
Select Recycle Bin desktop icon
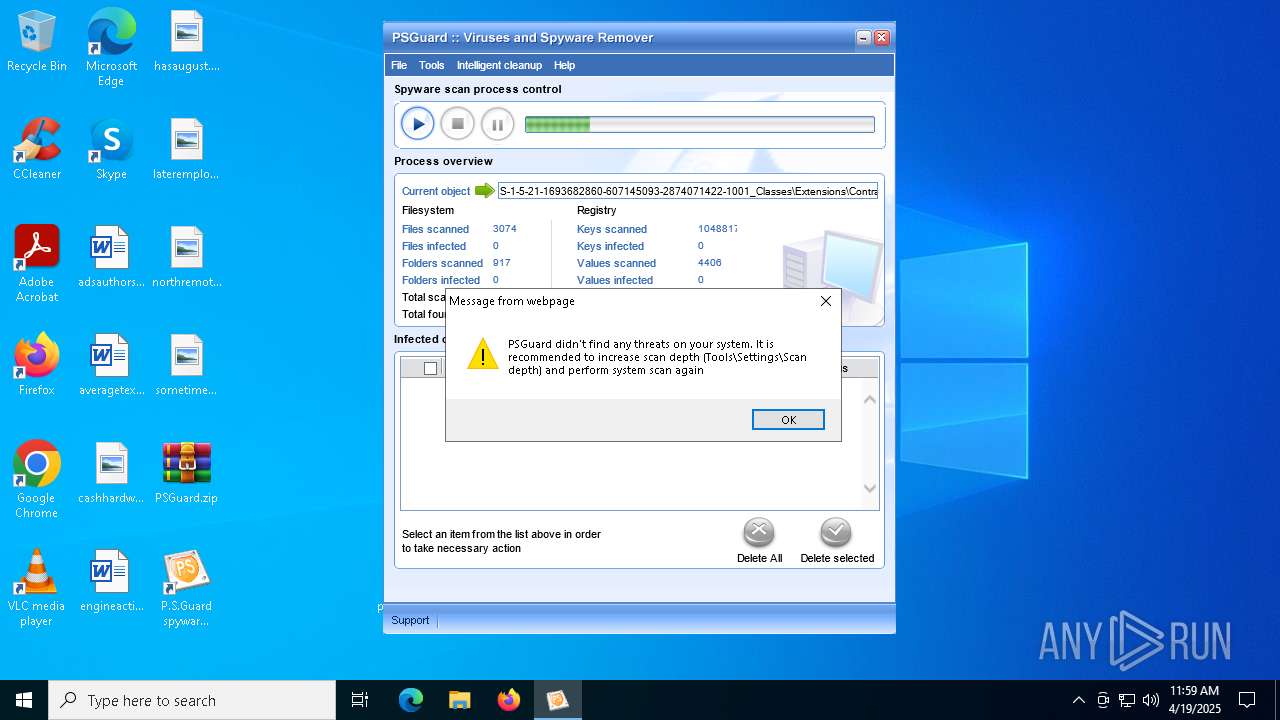[x=37, y=42]
